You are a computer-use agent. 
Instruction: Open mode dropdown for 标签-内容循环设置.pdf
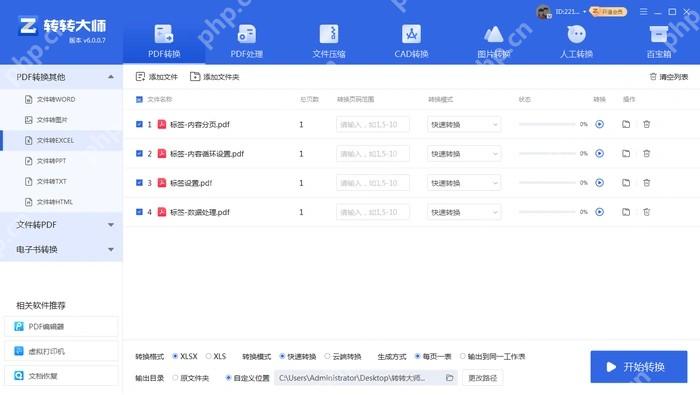(x=464, y=154)
